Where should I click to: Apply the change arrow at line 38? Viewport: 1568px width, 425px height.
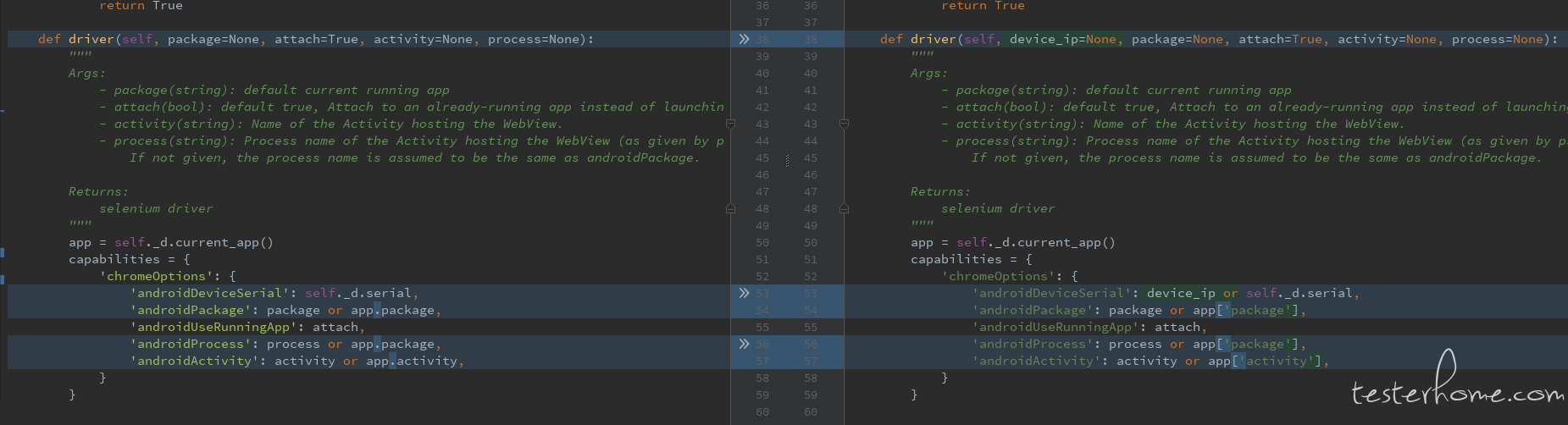[744, 39]
